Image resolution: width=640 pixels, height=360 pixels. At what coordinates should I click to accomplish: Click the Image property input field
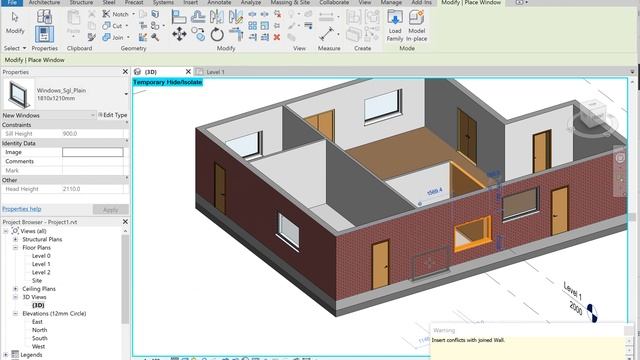pos(93,152)
